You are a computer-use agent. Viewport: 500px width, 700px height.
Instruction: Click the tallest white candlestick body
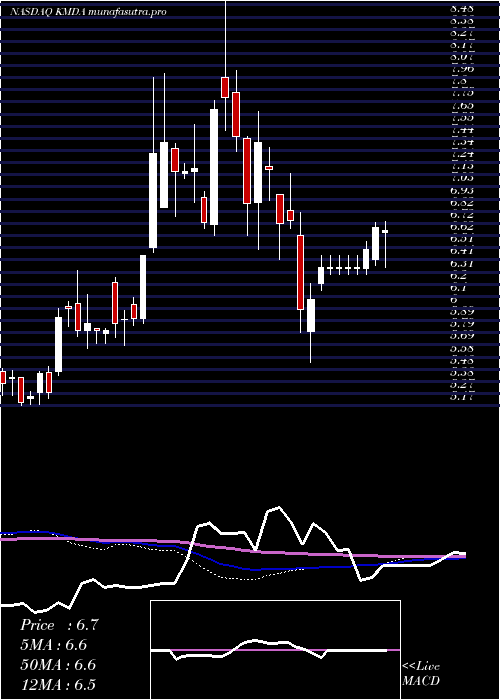[214, 167]
